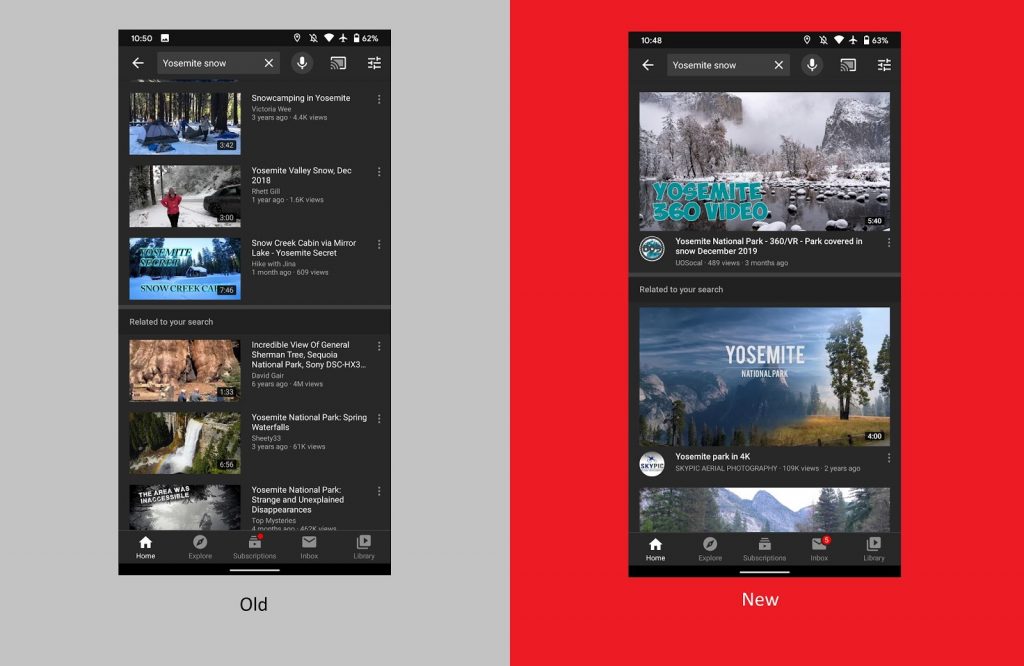Select the Subscriptions tab in the New screen

point(765,549)
